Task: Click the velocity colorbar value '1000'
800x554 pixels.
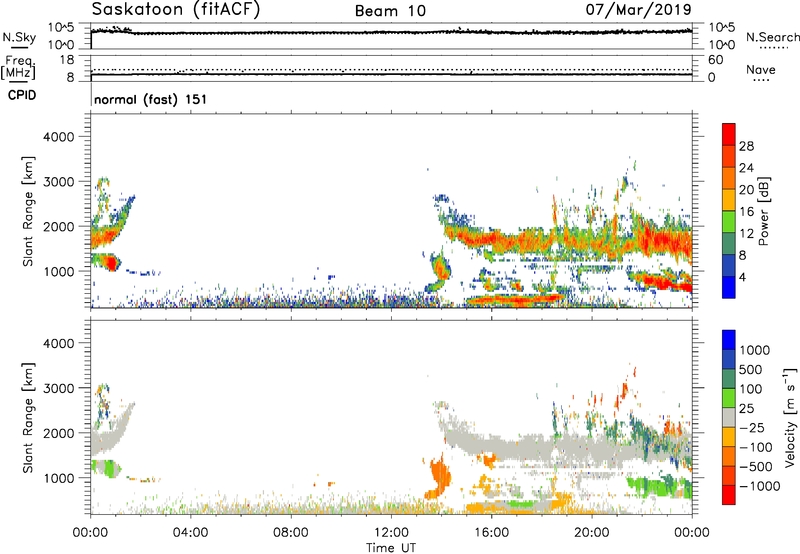Action: point(755,350)
